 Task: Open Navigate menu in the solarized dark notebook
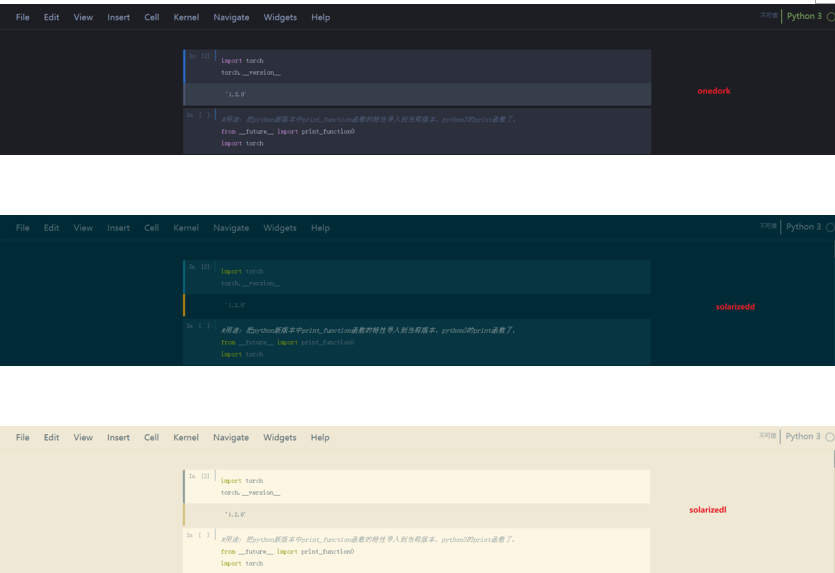(231, 227)
